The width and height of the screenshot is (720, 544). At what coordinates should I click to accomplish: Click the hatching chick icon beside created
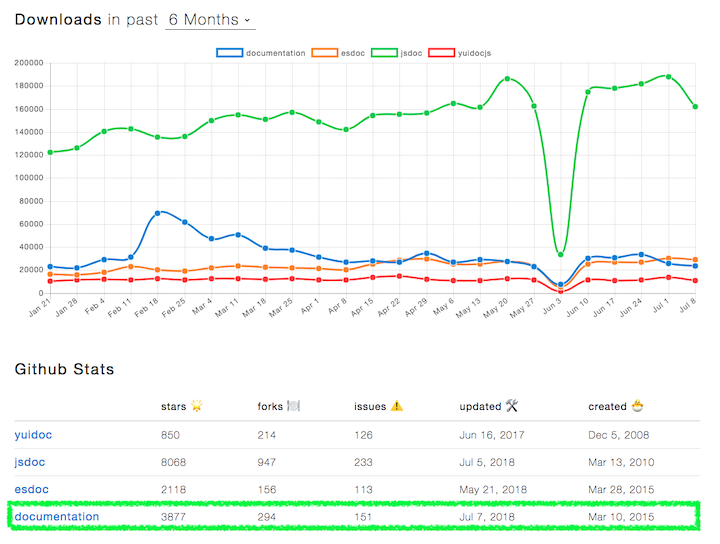pos(637,406)
